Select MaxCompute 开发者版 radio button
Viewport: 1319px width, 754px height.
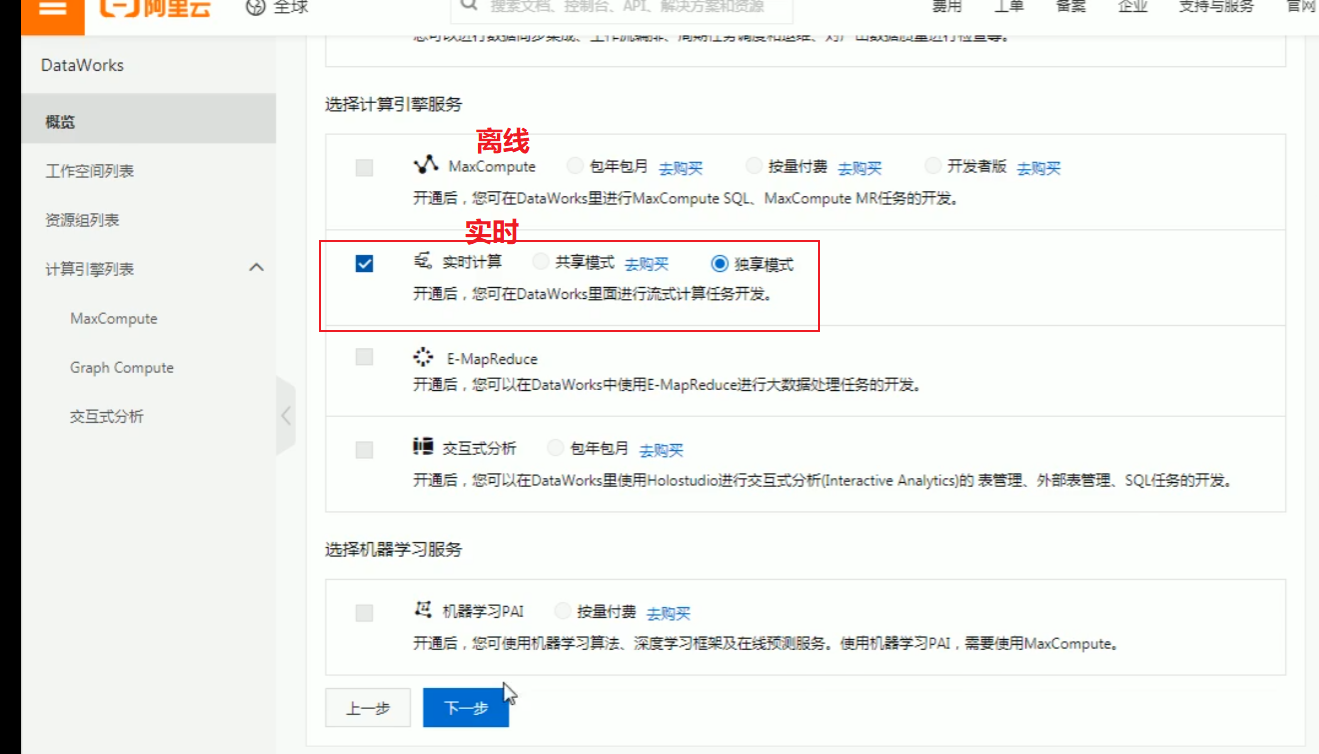point(933,166)
